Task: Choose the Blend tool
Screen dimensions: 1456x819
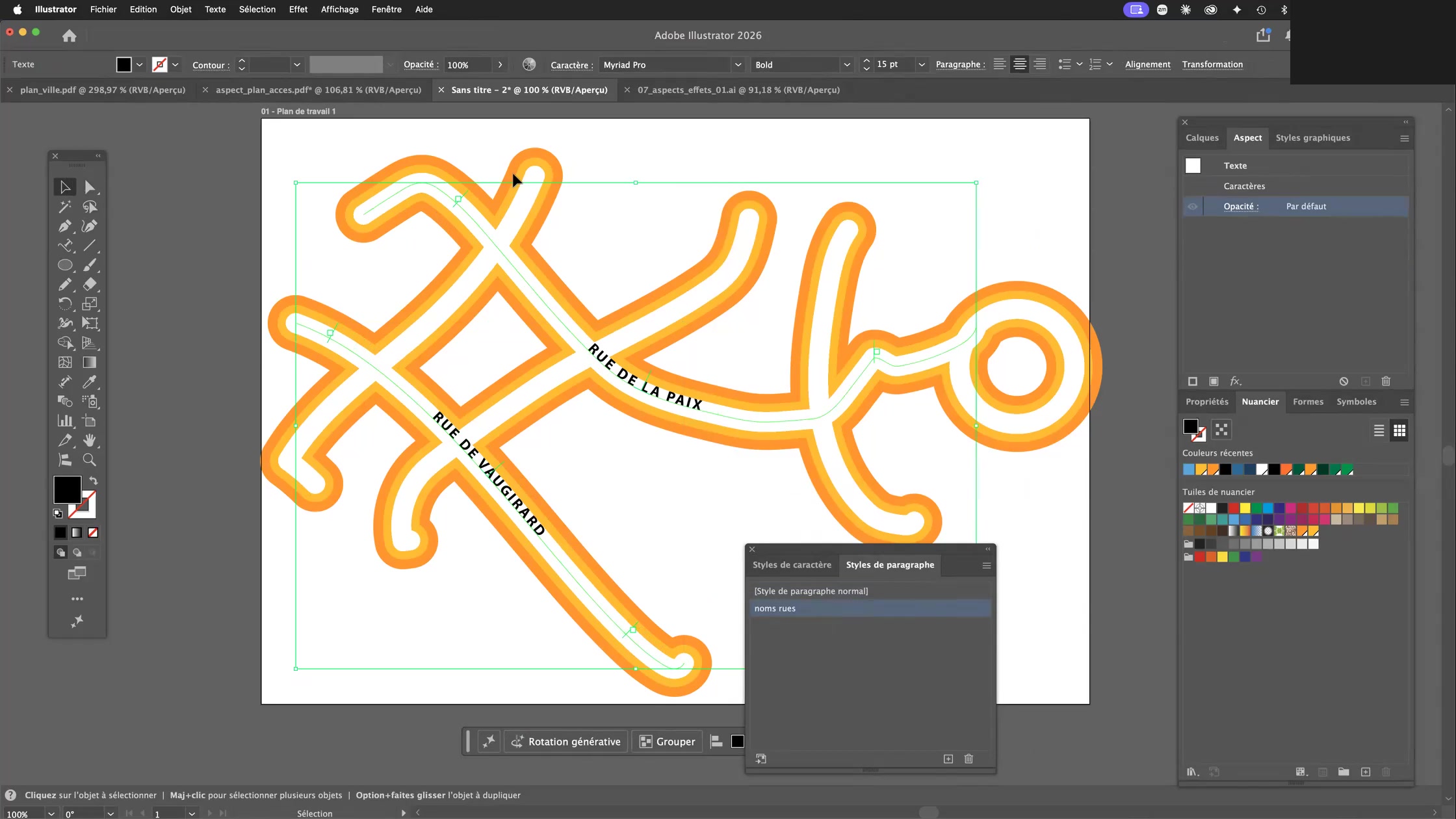Action: (x=65, y=401)
